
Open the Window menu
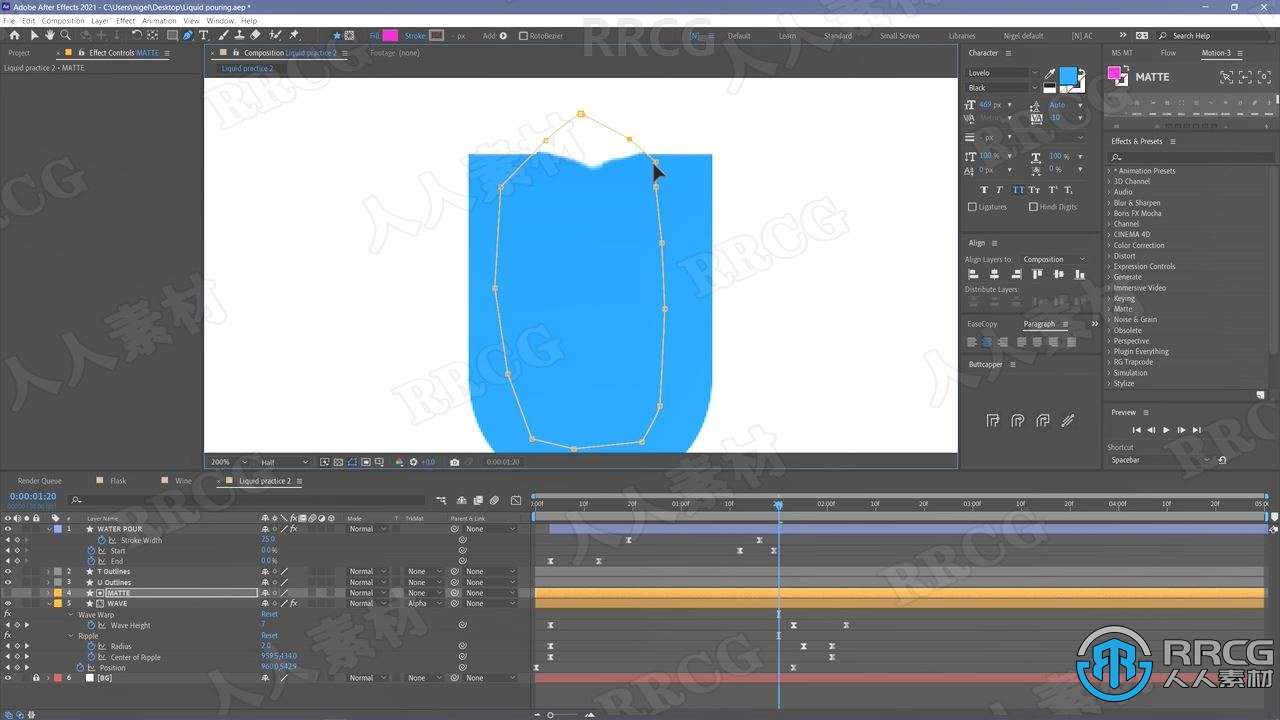click(x=220, y=20)
